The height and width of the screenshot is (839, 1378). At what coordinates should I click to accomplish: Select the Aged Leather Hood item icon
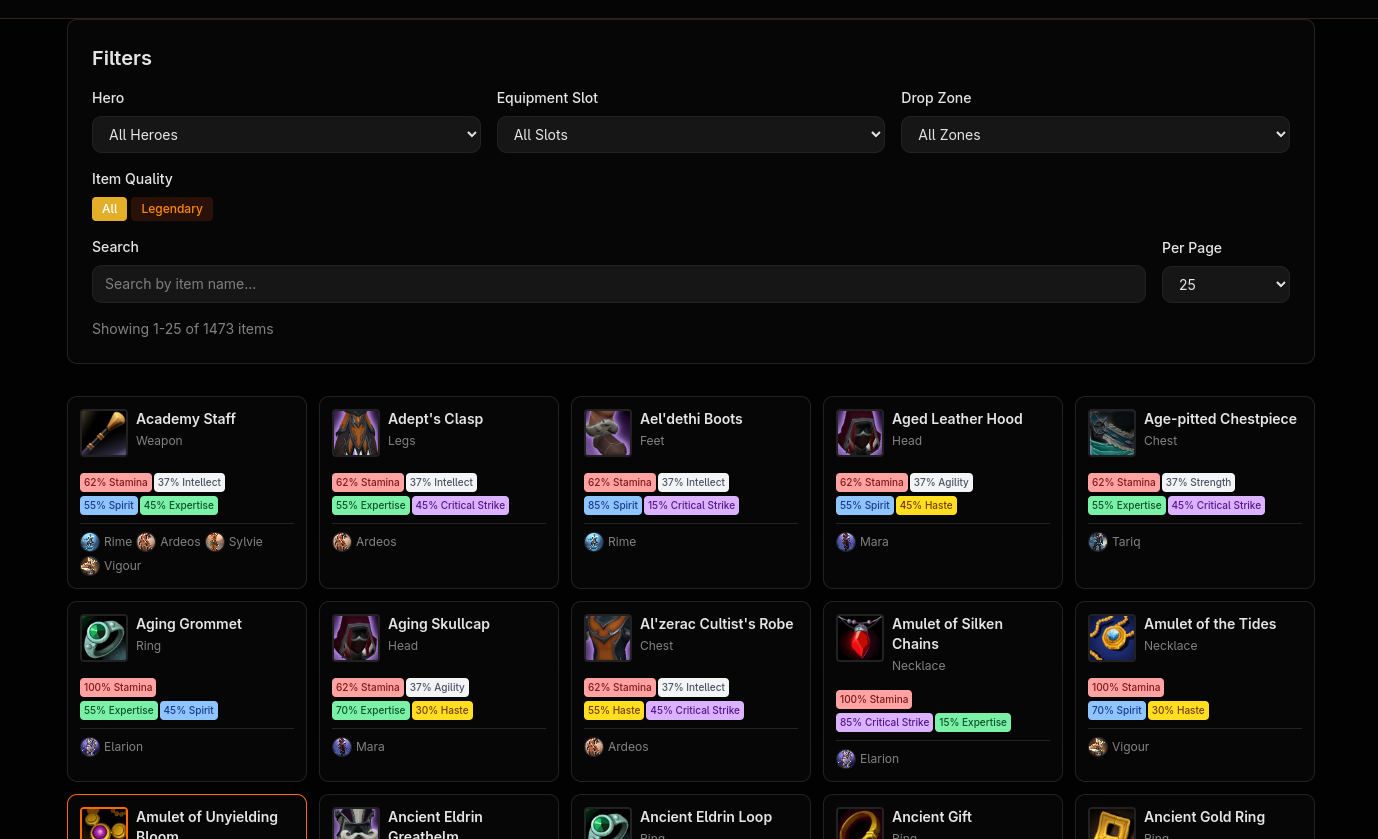[860, 432]
